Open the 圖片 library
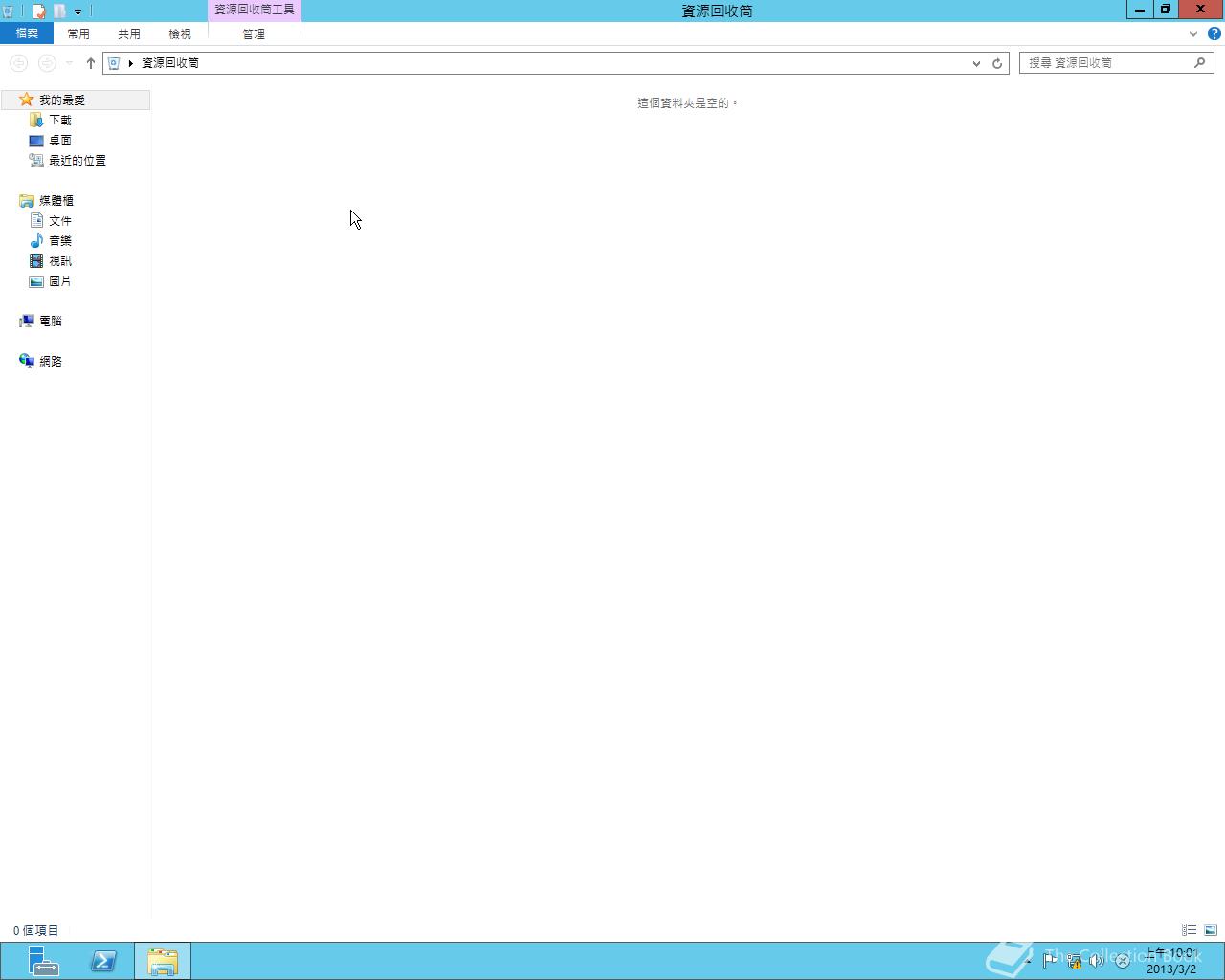 [60, 280]
